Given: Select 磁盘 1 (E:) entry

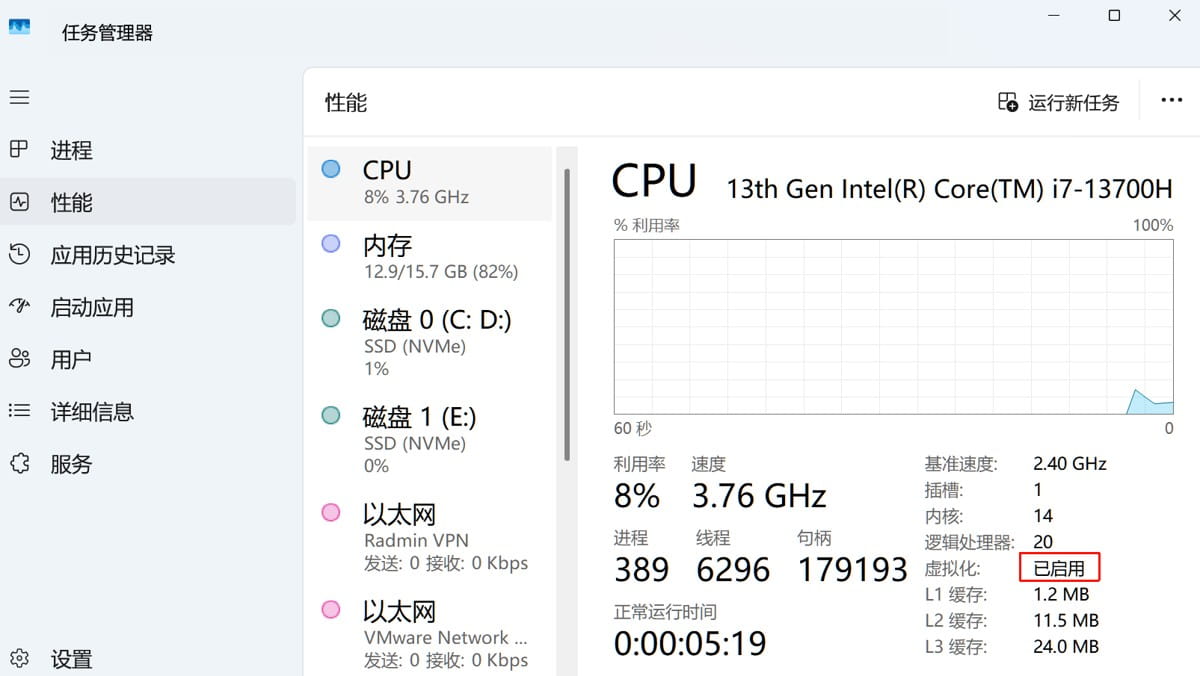Looking at the screenshot, I should (430, 440).
